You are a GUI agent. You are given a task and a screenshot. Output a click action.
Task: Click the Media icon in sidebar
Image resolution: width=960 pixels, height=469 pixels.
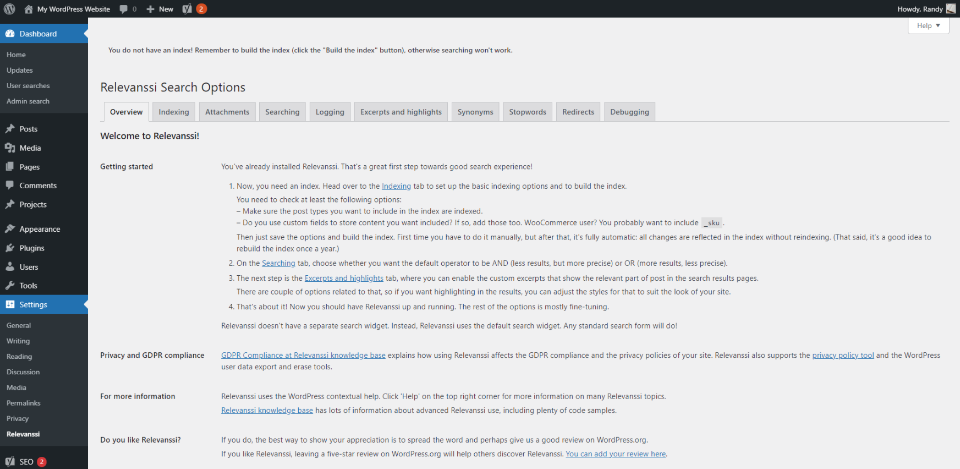10,148
